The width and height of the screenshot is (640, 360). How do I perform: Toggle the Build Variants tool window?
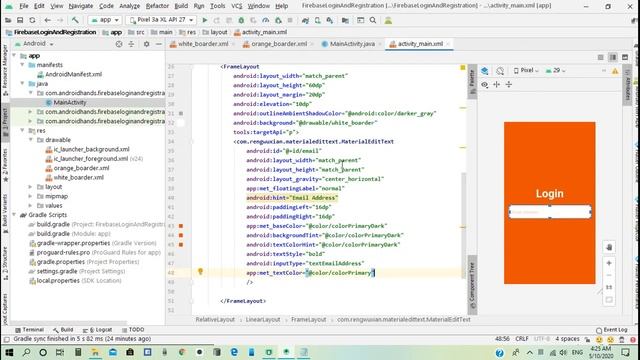pos(5,213)
